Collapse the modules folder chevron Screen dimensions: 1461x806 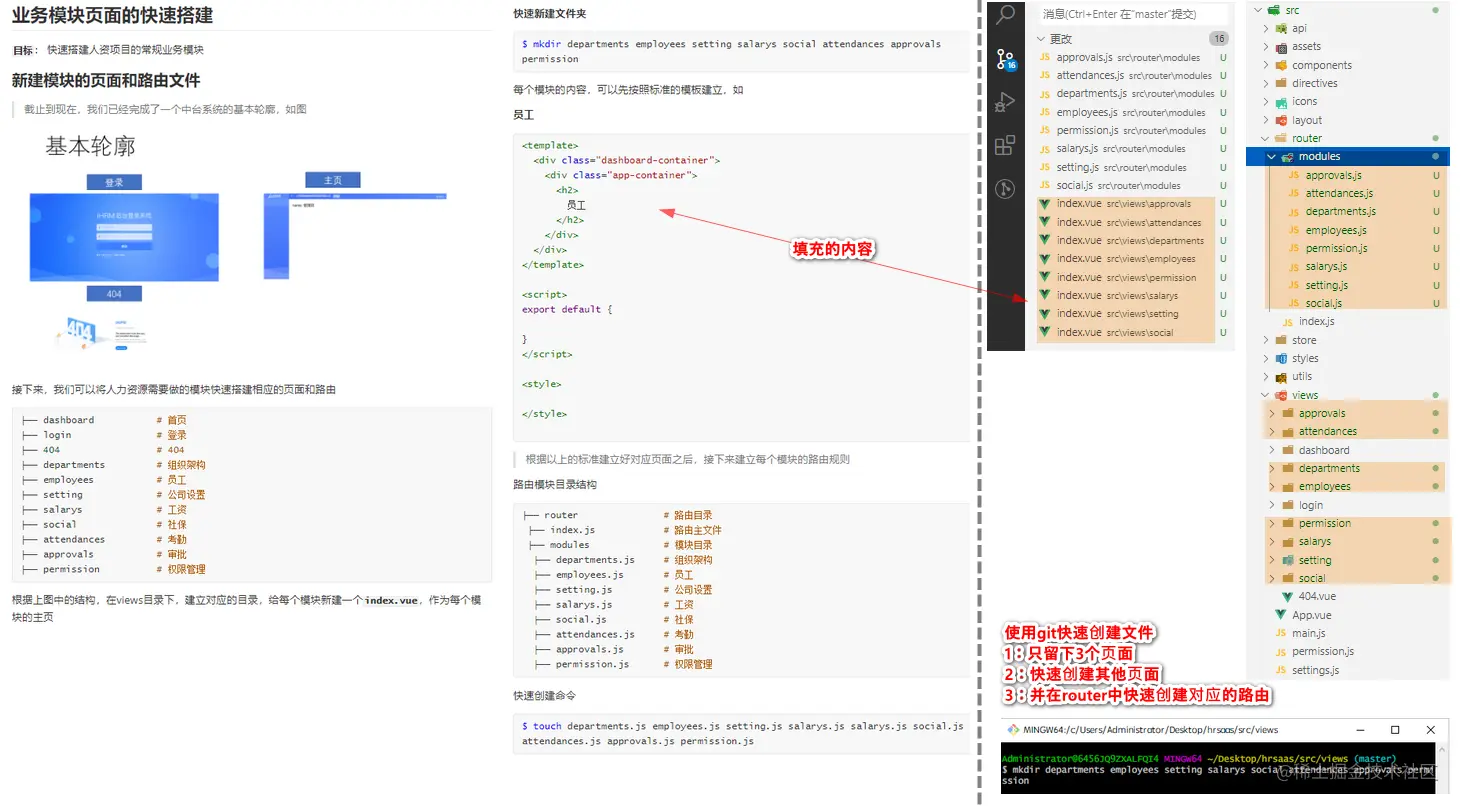(1272, 157)
